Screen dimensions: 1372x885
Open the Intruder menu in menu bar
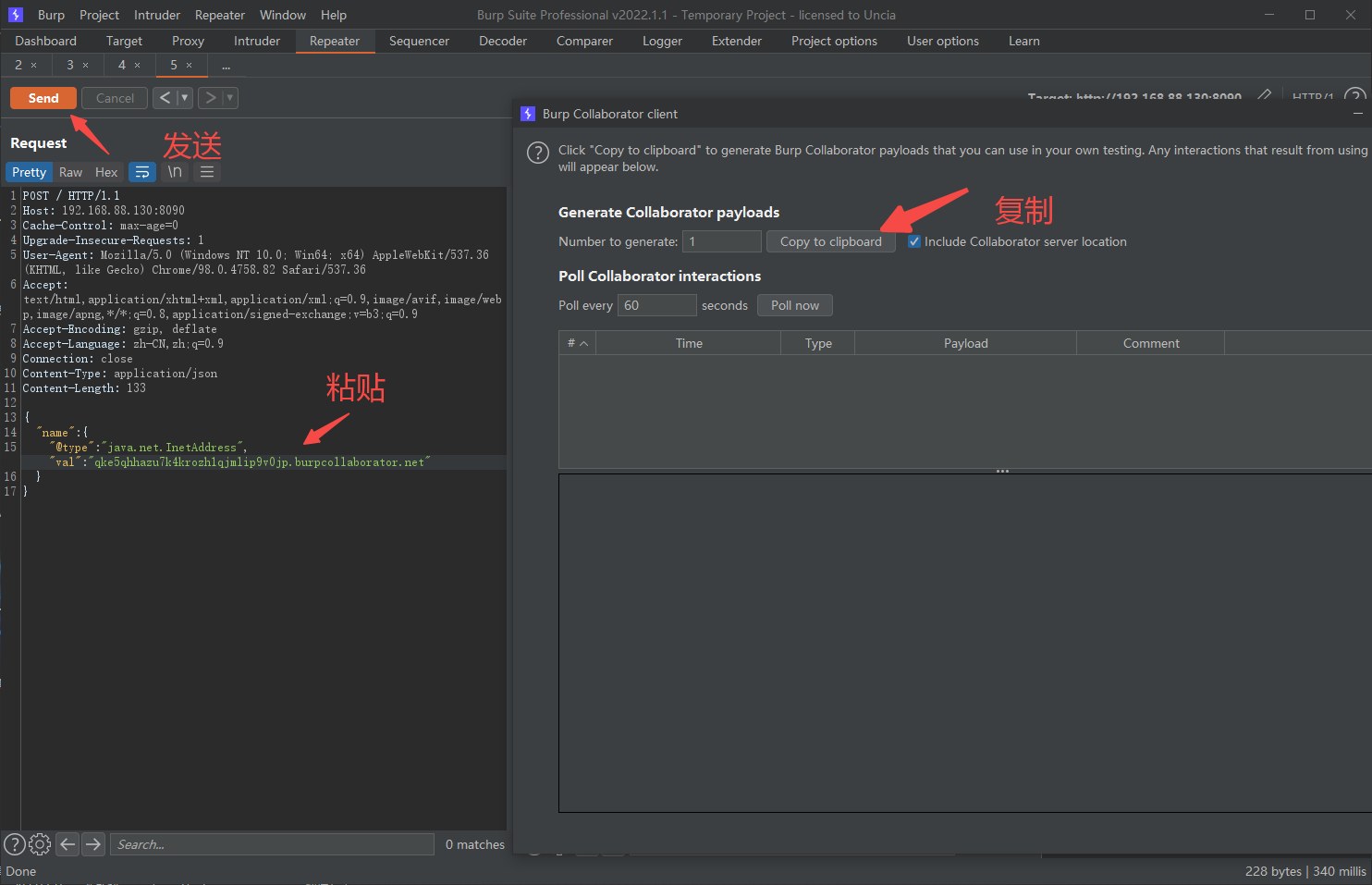[157, 15]
